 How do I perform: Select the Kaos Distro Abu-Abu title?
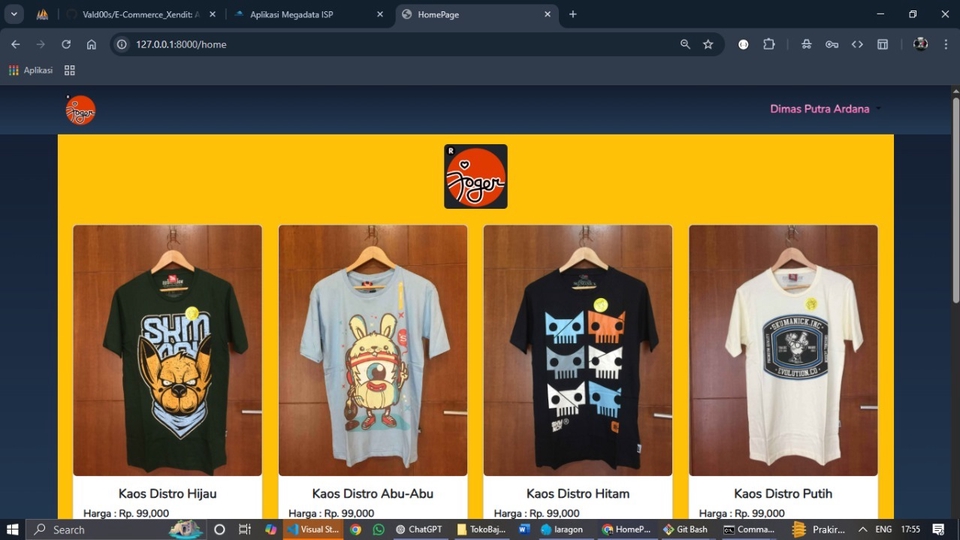coord(373,493)
